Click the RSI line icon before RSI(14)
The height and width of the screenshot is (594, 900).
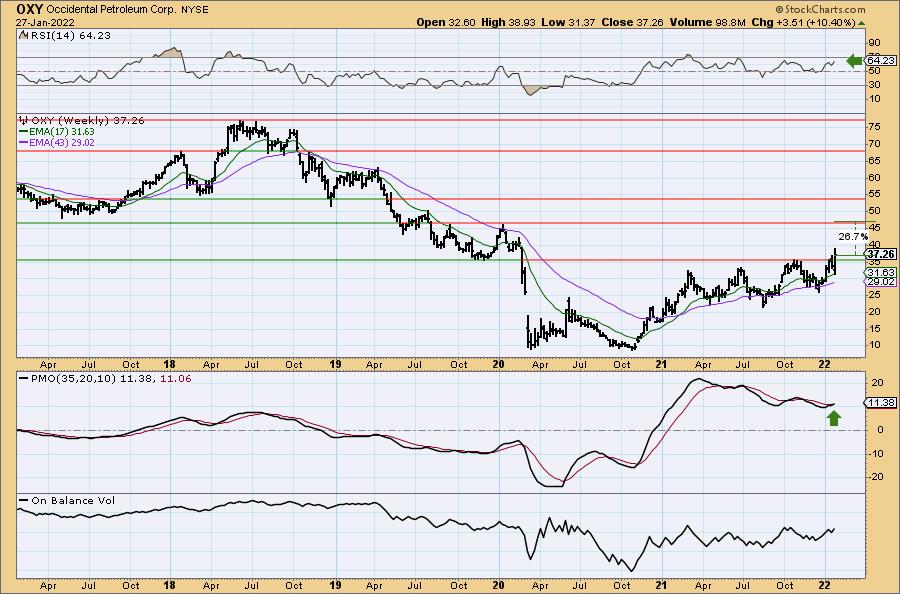24,35
